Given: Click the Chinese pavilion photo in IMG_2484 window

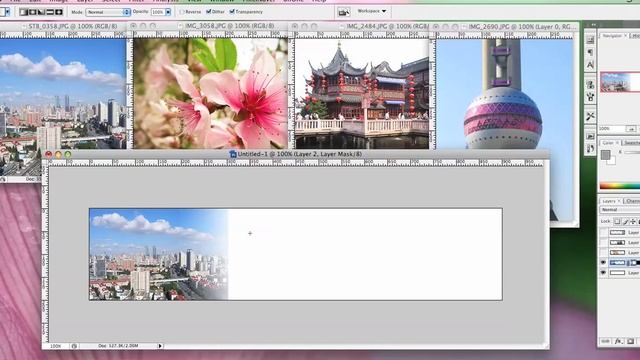Looking at the screenshot, I should [362, 93].
